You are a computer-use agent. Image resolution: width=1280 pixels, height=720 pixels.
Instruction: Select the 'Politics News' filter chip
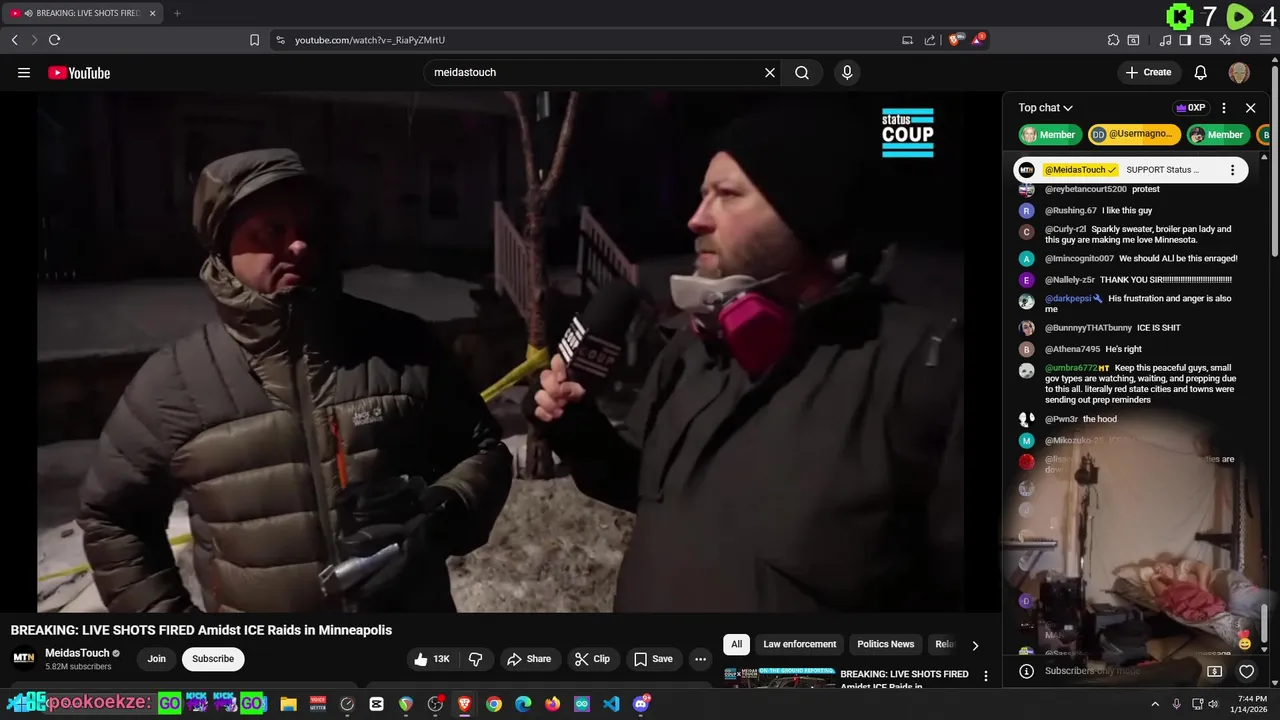coord(885,644)
